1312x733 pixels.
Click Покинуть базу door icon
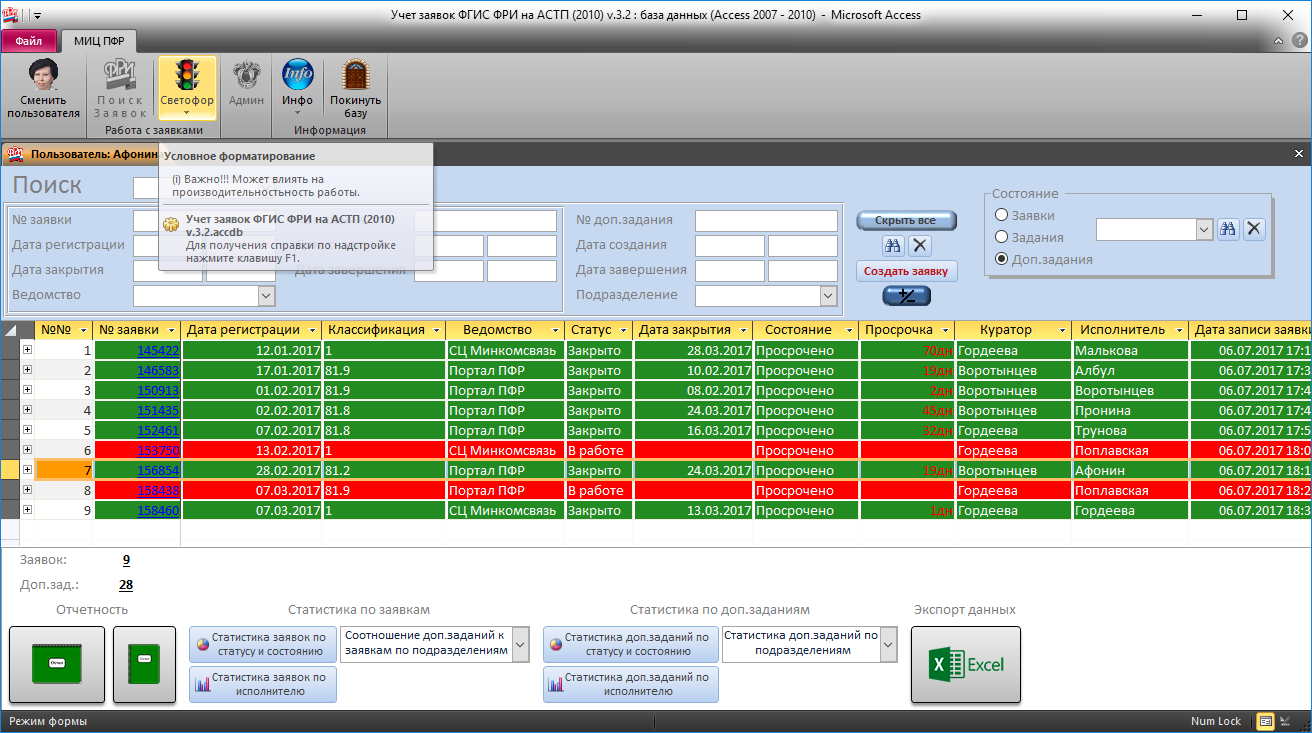(355, 89)
